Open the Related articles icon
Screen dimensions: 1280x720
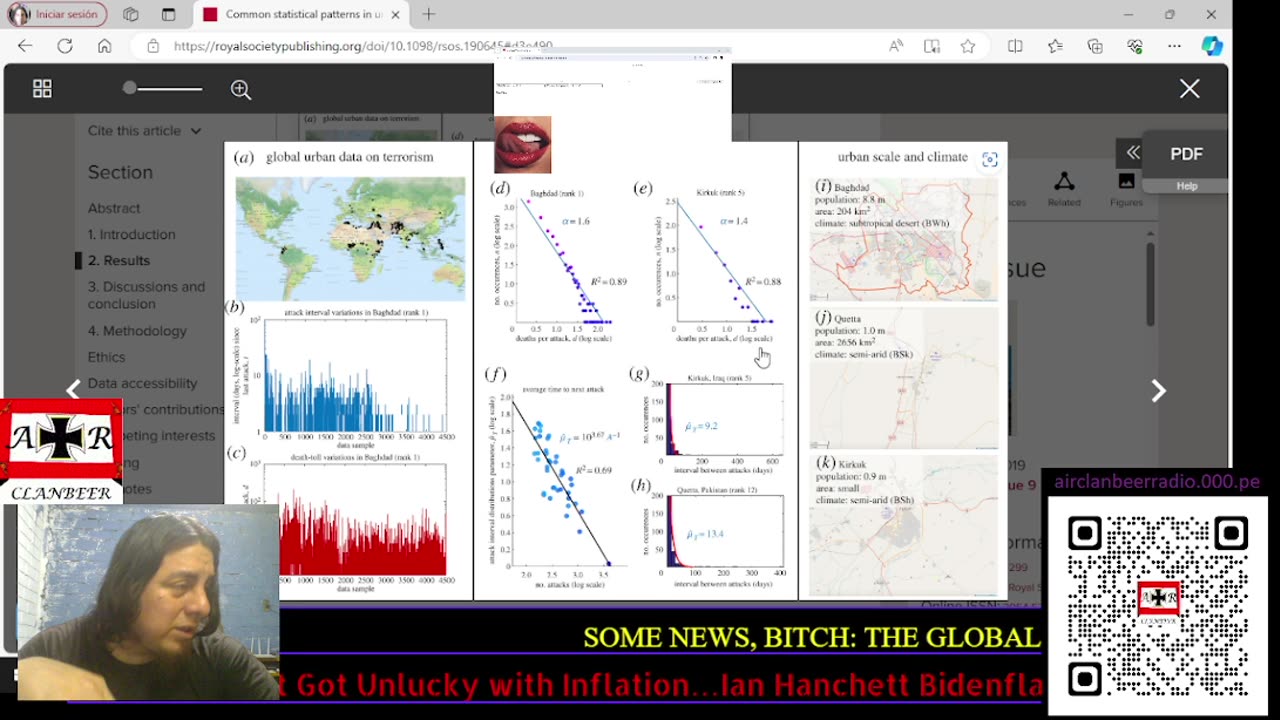point(1064,188)
